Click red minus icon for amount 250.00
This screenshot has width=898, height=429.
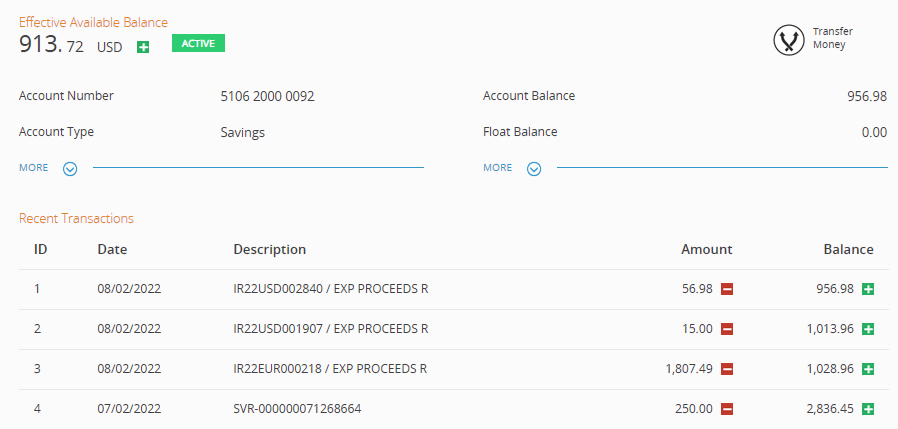click(x=727, y=409)
